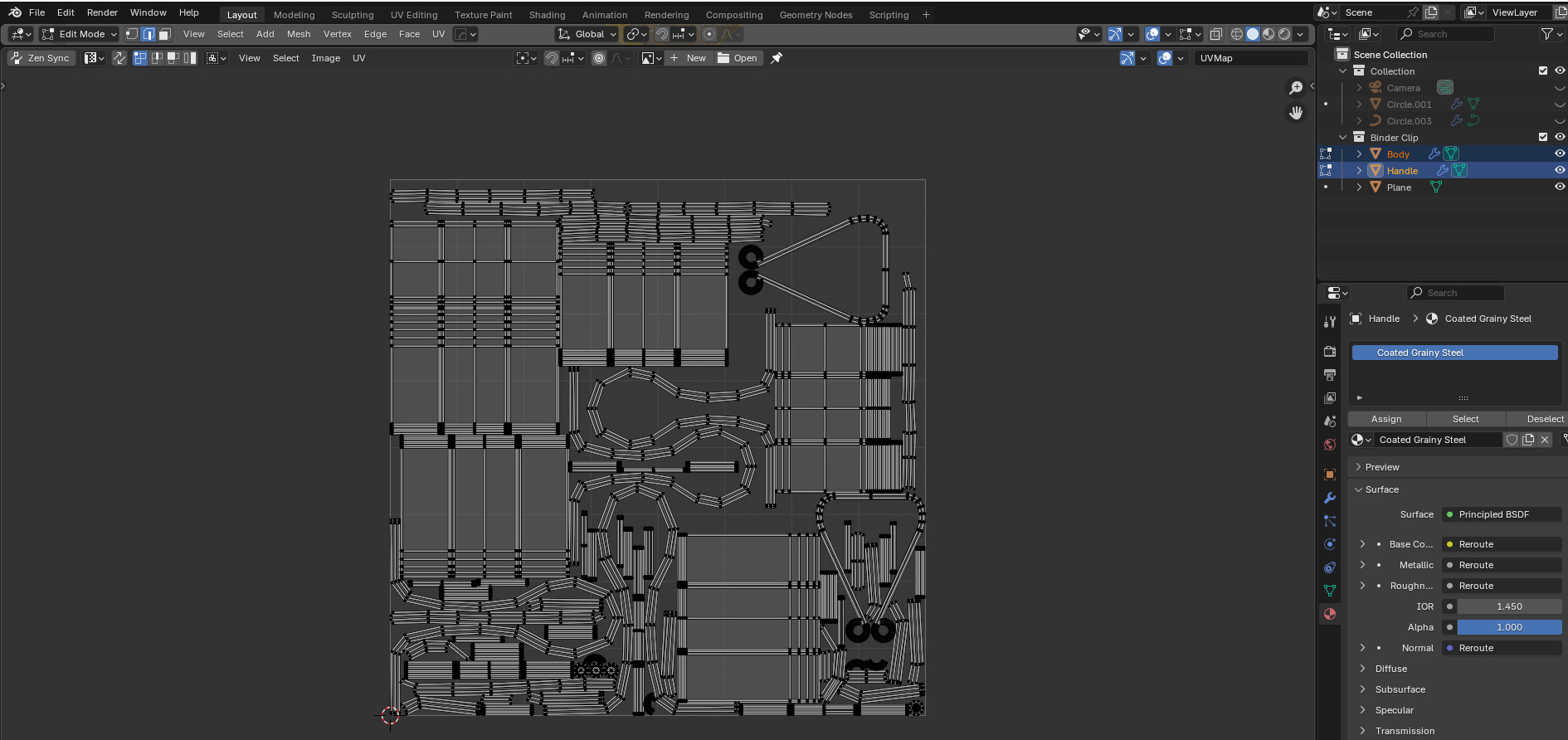Open Tool properties tab
The image size is (1568, 740).
pyautogui.click(x=1330, y=322)
